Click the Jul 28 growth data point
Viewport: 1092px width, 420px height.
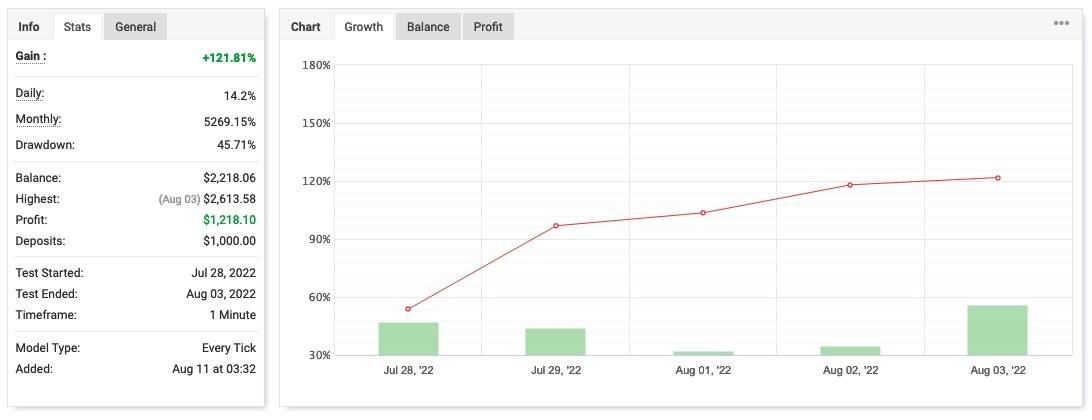[408, 309]
